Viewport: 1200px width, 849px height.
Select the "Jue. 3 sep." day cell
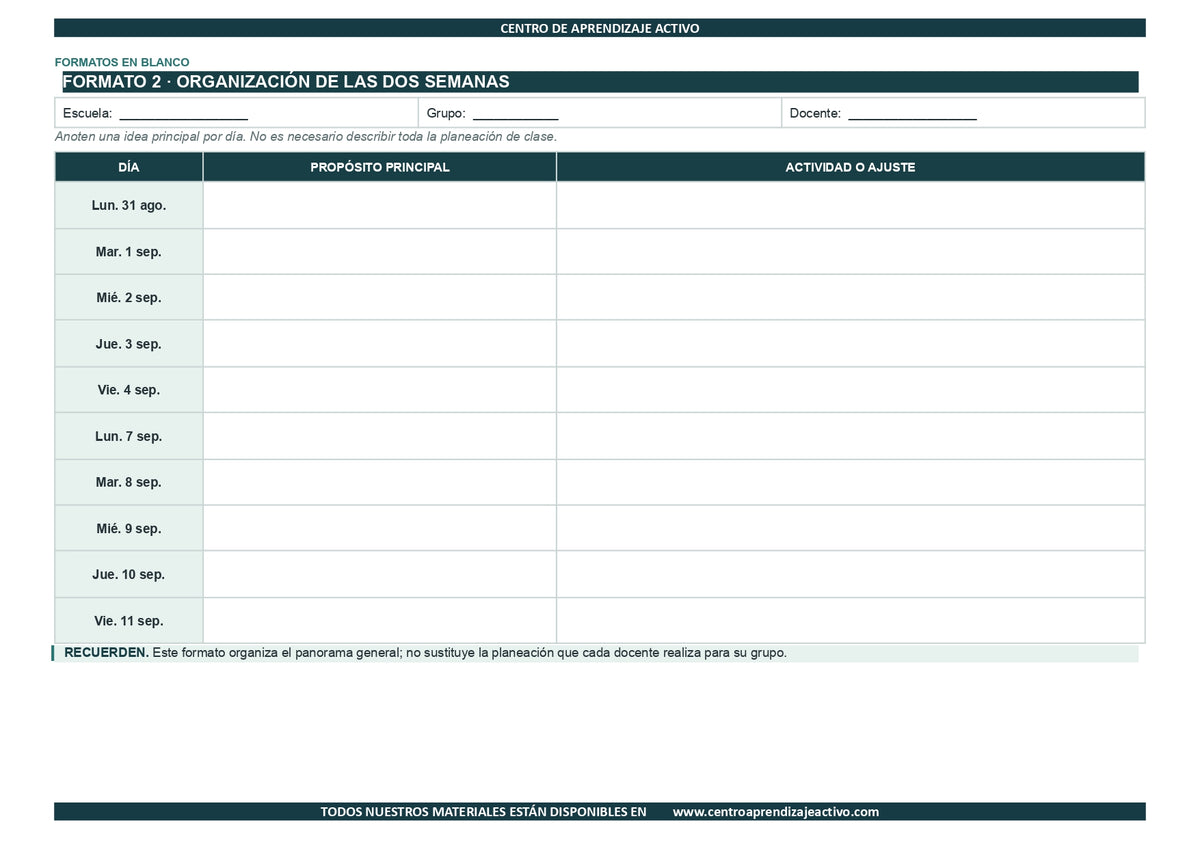[129, 344]
